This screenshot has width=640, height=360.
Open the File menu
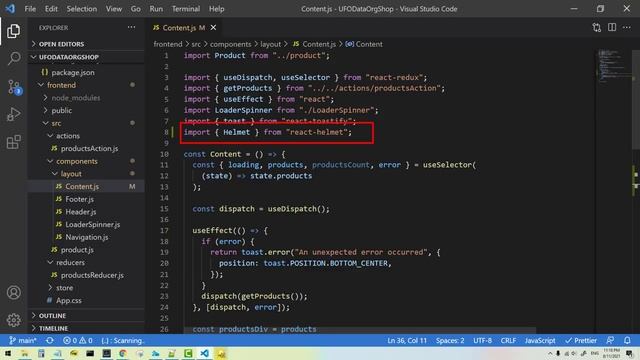[30, 9]
